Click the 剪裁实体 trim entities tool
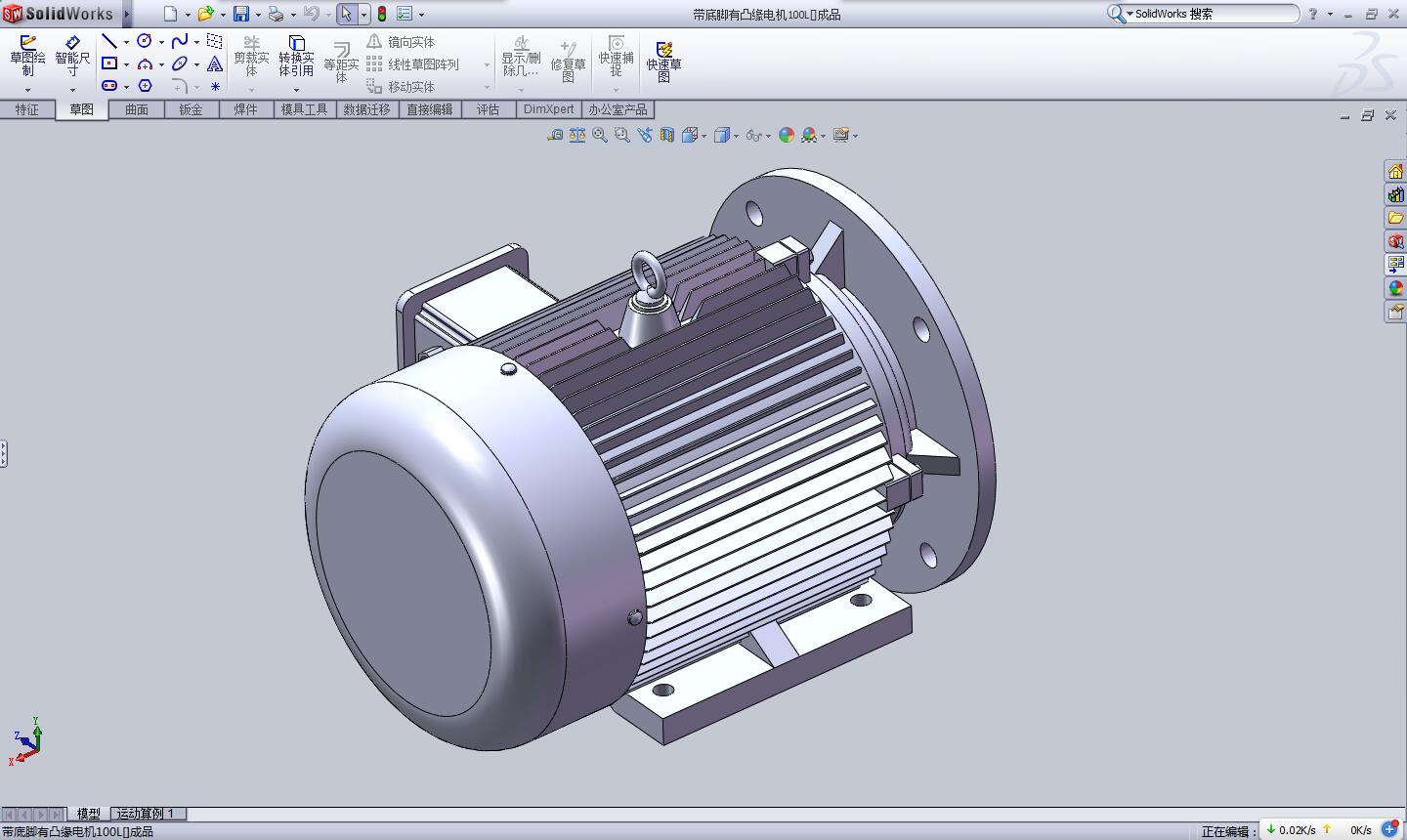 coord(251,57)
